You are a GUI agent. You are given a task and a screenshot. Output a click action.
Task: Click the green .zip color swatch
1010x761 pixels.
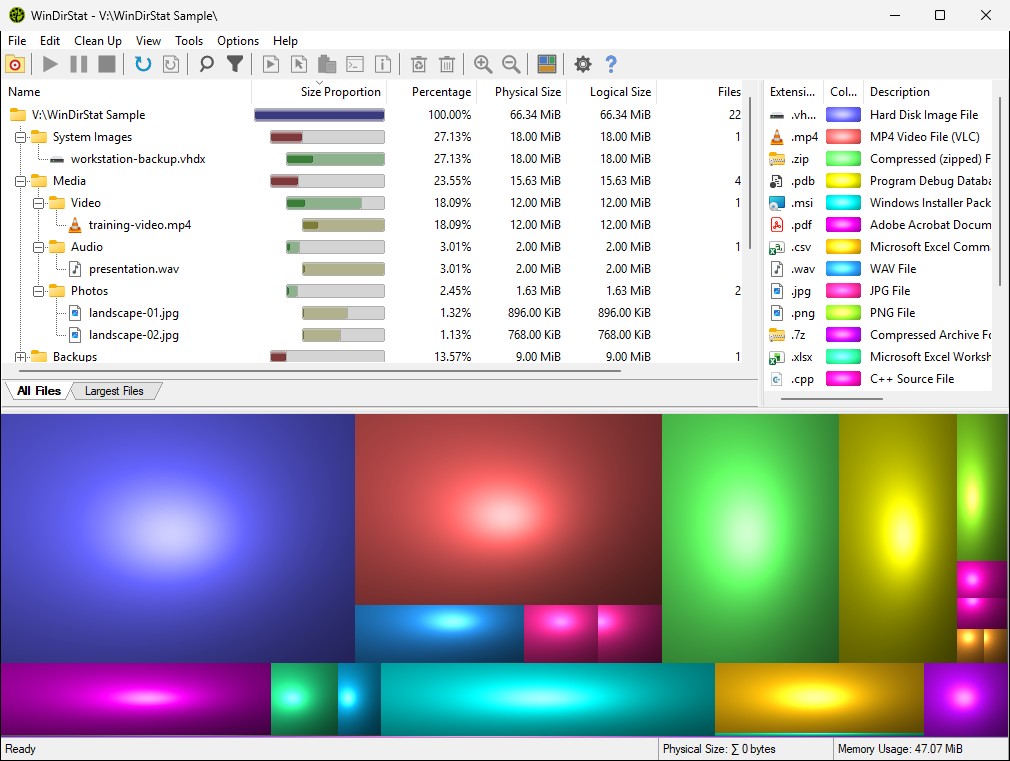843,159
